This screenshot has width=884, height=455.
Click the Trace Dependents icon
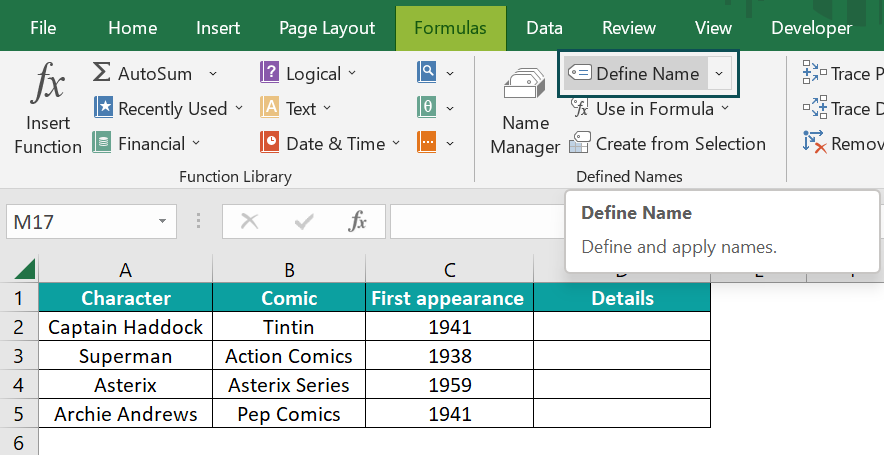point(815,108)
